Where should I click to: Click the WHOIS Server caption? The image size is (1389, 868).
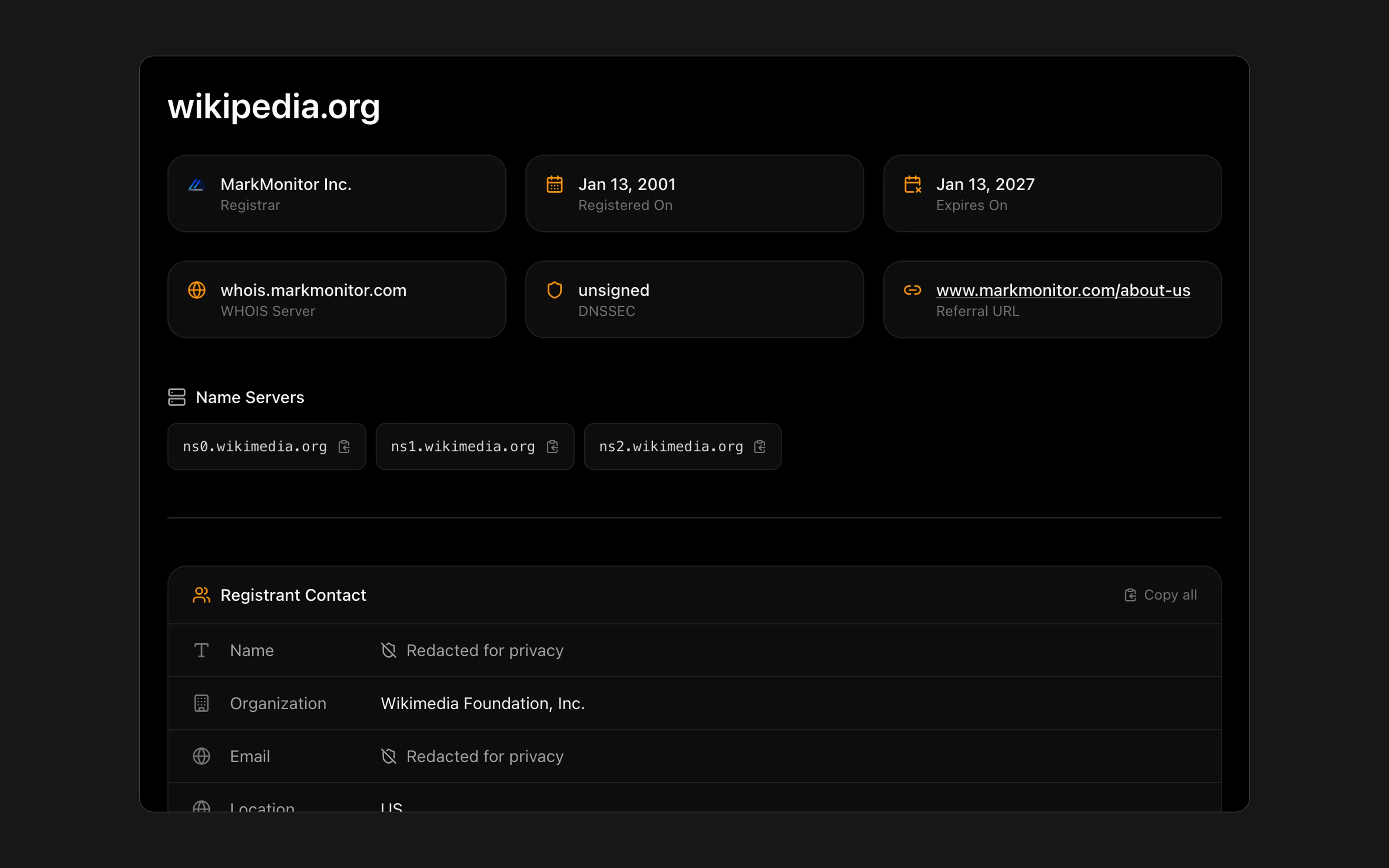tap(268, 311)
